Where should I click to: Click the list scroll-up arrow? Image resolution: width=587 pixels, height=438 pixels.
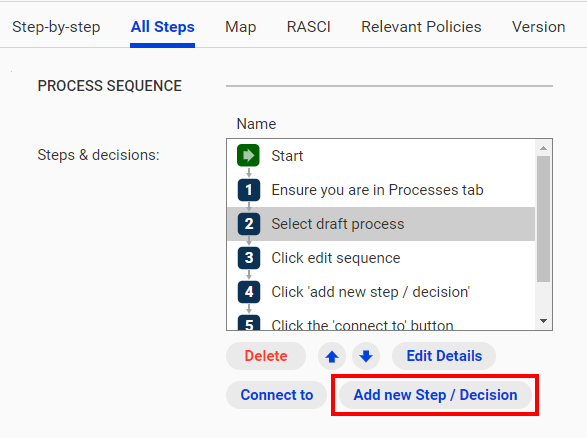[x=544, y=148]
